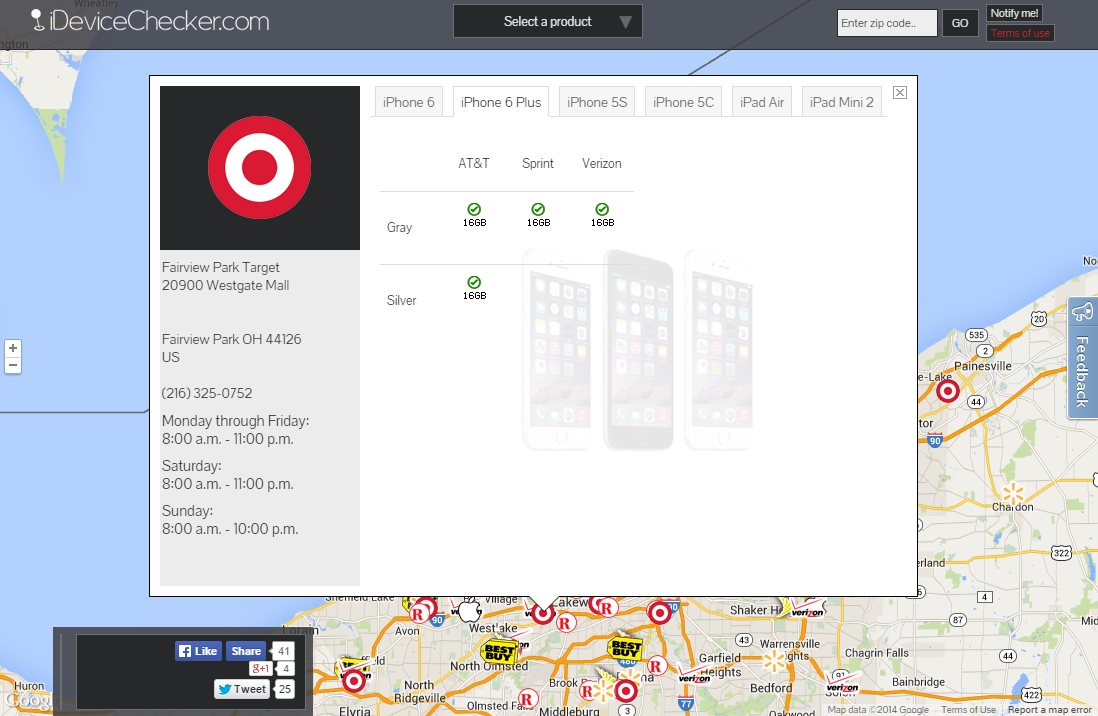
Task: Open the iPad Air tab
Action: [x=762, y=102]
